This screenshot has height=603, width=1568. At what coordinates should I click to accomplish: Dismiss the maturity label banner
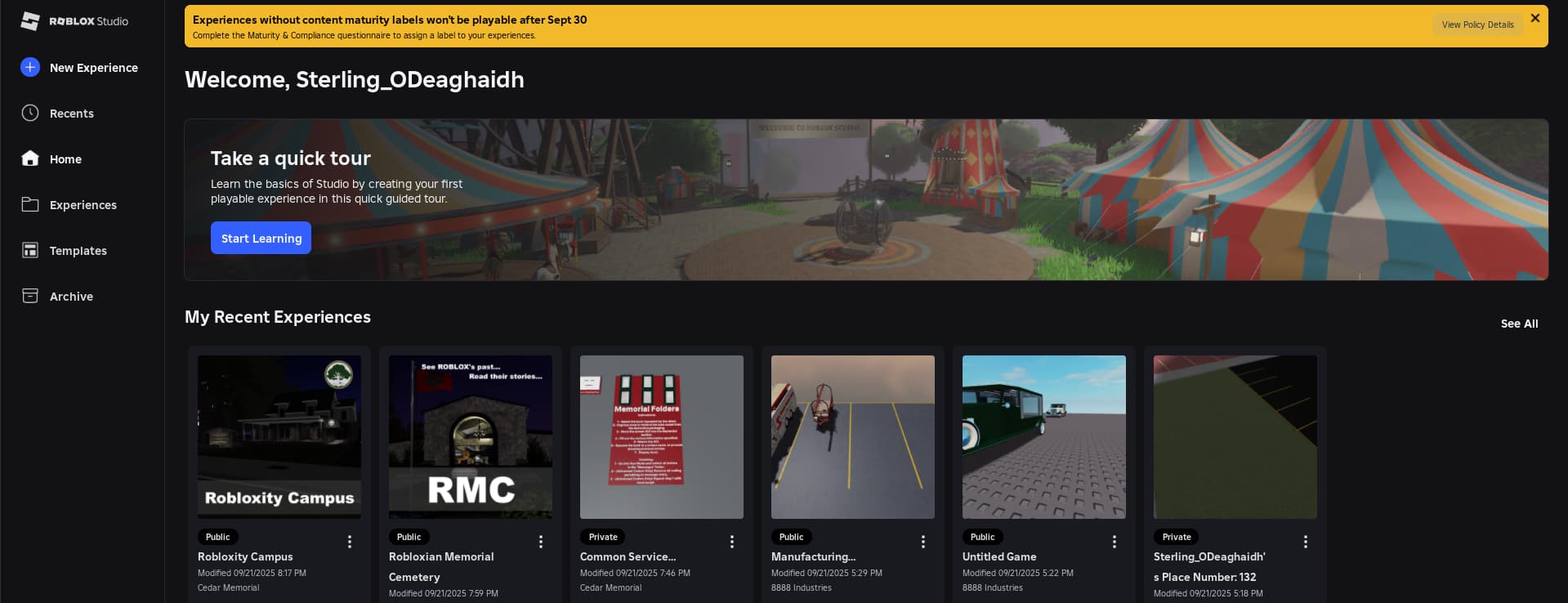[x=1535, y=18]
